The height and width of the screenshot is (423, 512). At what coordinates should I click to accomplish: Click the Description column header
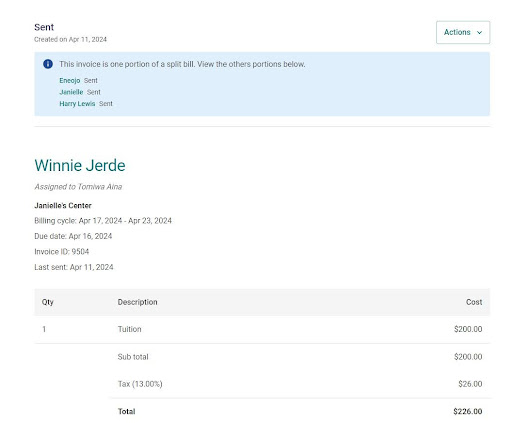coord(137,302)
